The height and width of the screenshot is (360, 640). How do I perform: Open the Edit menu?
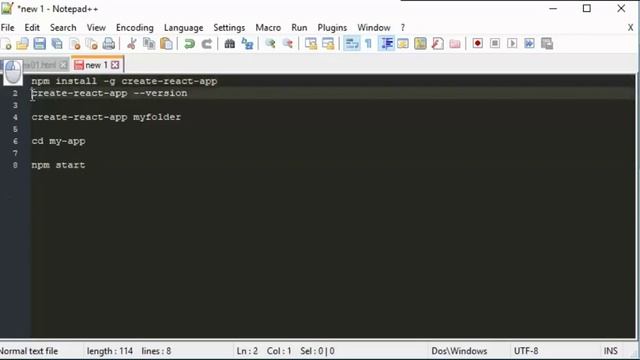point(32,28)
